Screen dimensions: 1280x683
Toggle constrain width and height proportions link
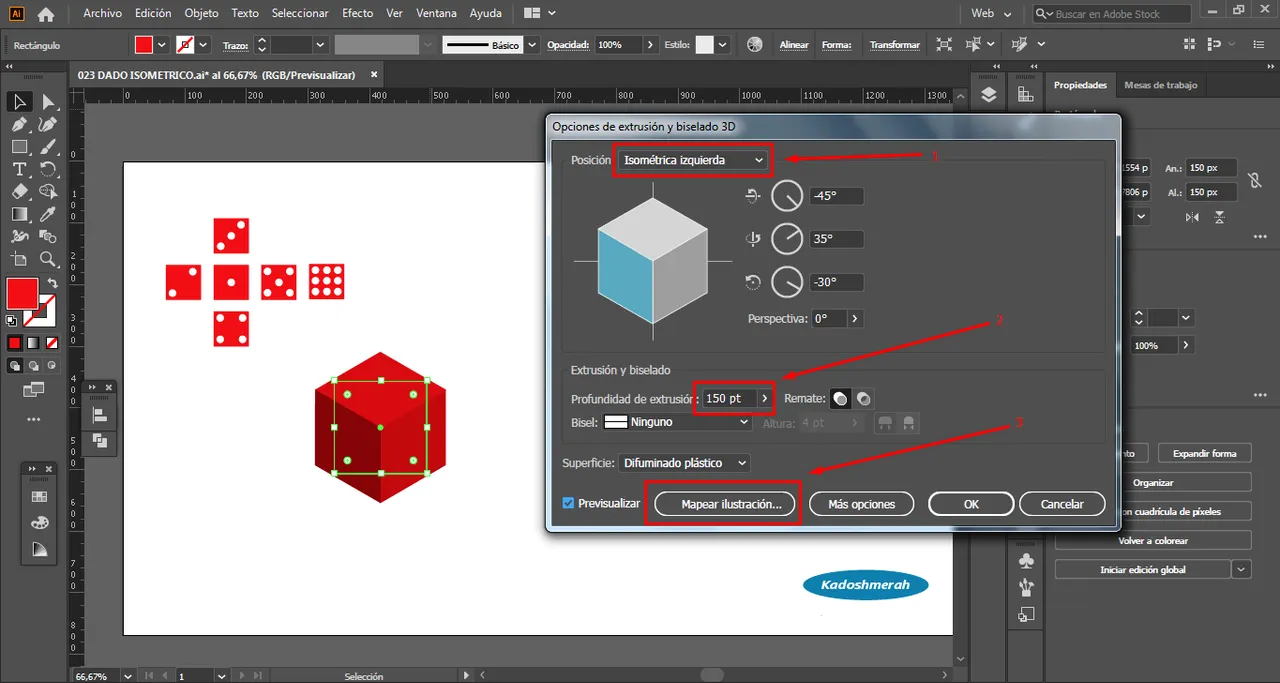[x=1256, y=181]
